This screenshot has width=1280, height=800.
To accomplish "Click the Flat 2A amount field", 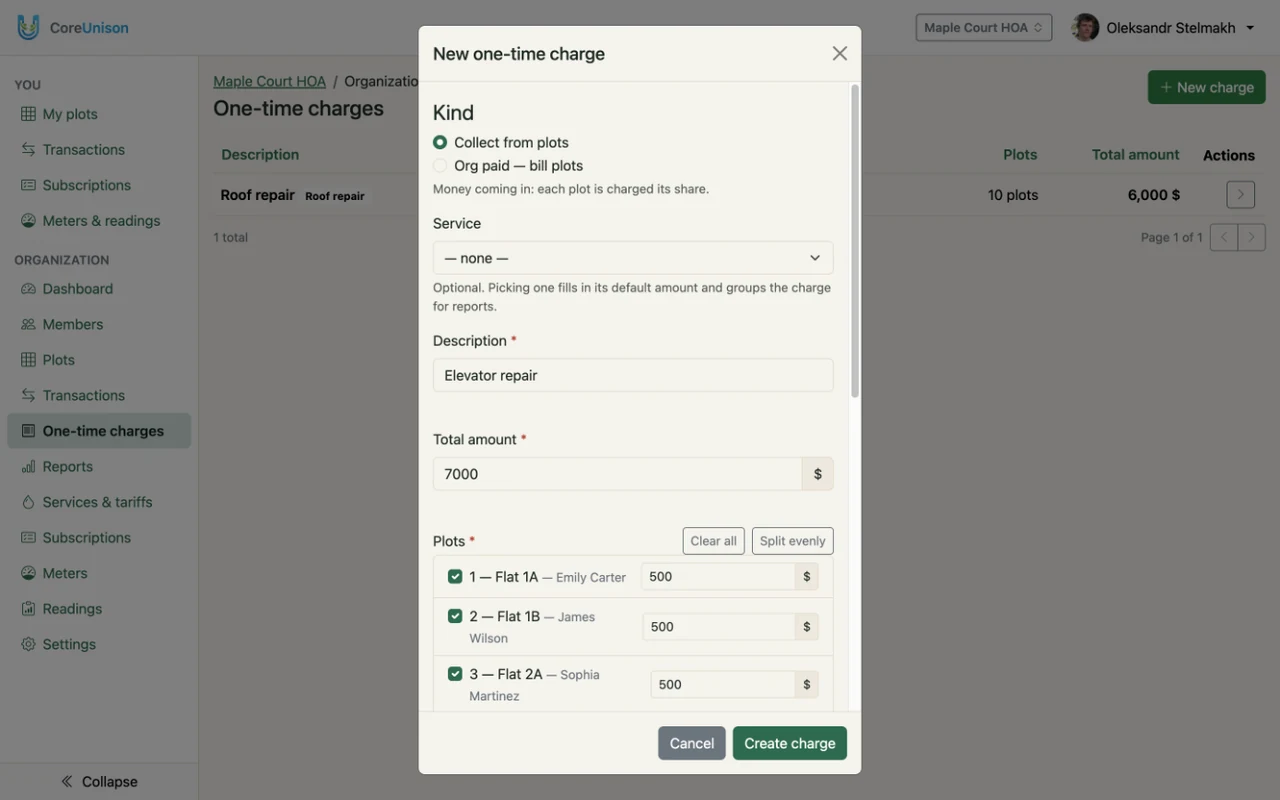I will click(x=723, y=685).
